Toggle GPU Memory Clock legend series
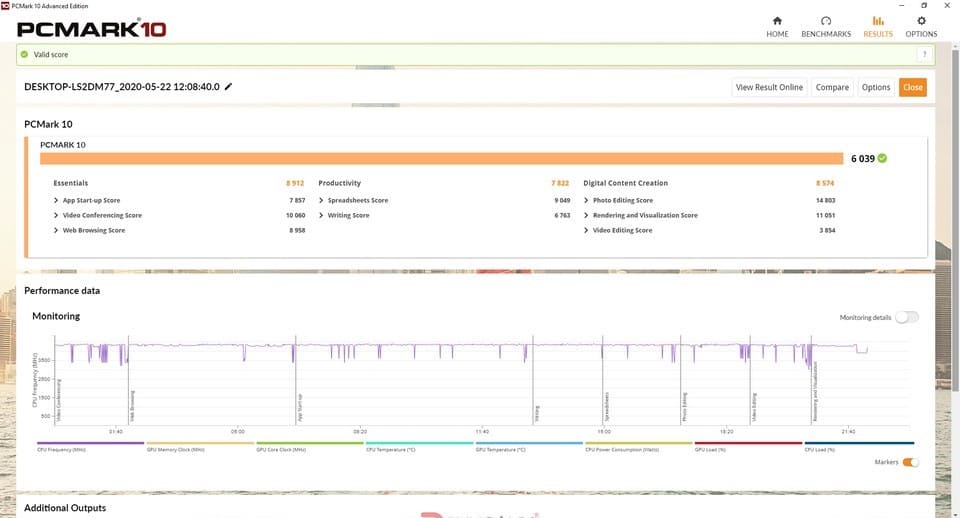 point(200,446)
